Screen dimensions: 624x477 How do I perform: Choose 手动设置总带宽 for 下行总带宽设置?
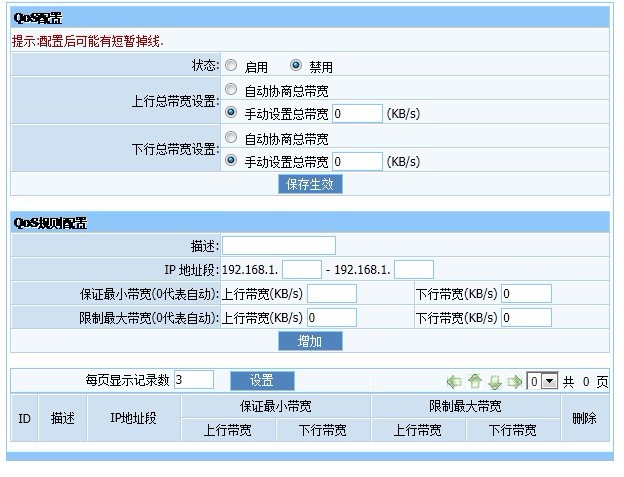[x=231, y=160]
